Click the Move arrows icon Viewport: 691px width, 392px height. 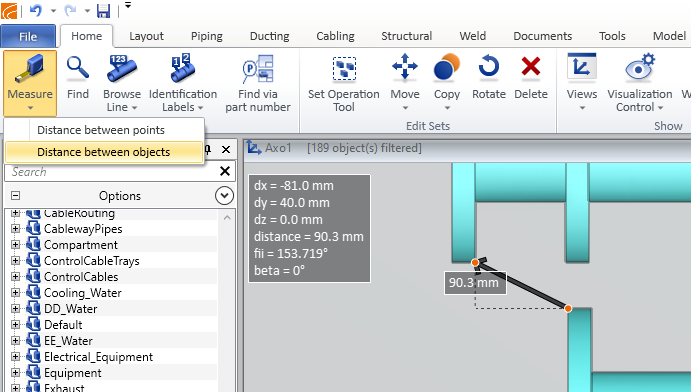pos(405,67)
